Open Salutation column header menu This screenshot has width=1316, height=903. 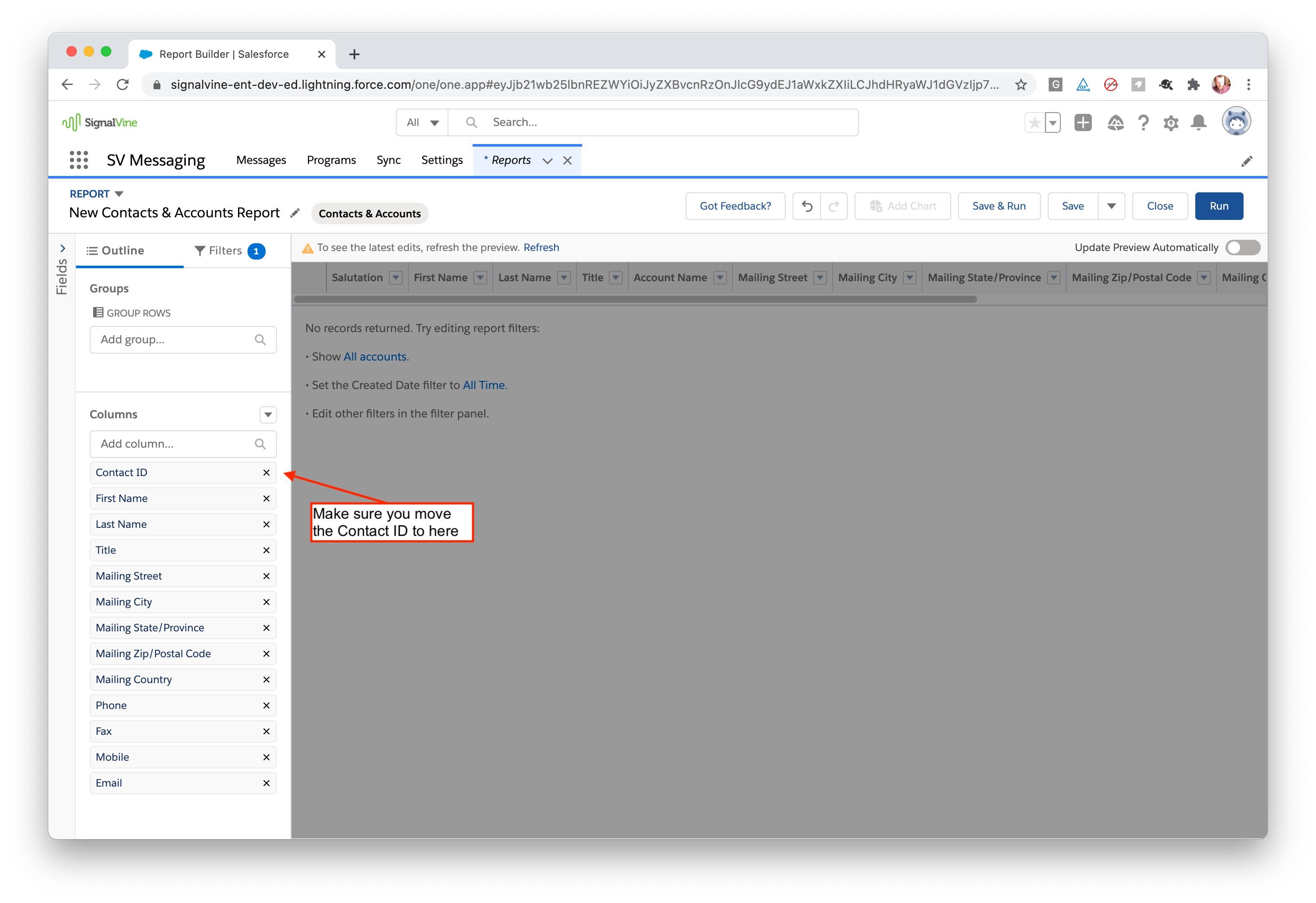[396, 278]
